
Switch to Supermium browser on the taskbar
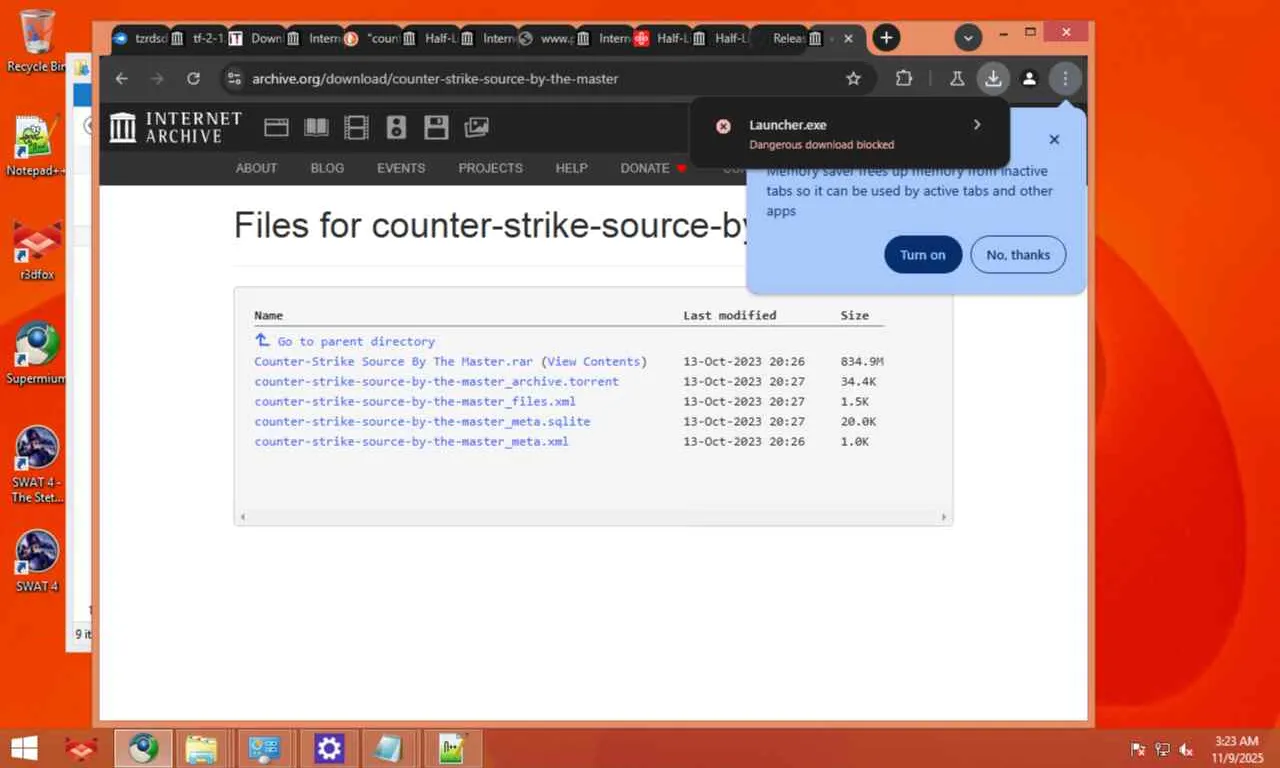coord(143,748)
